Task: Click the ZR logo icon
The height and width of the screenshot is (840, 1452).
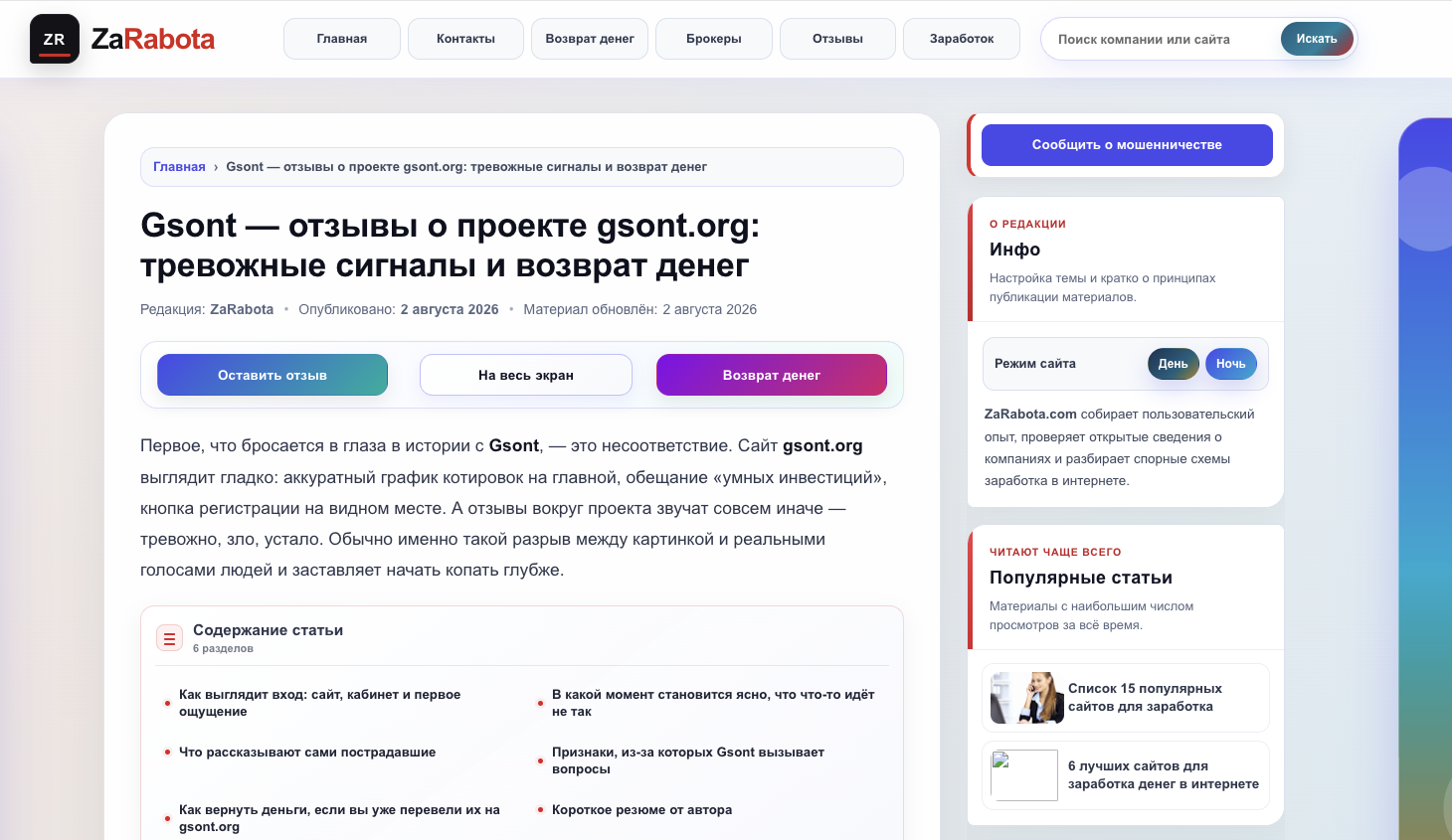Action: click(x=55, y=39)
